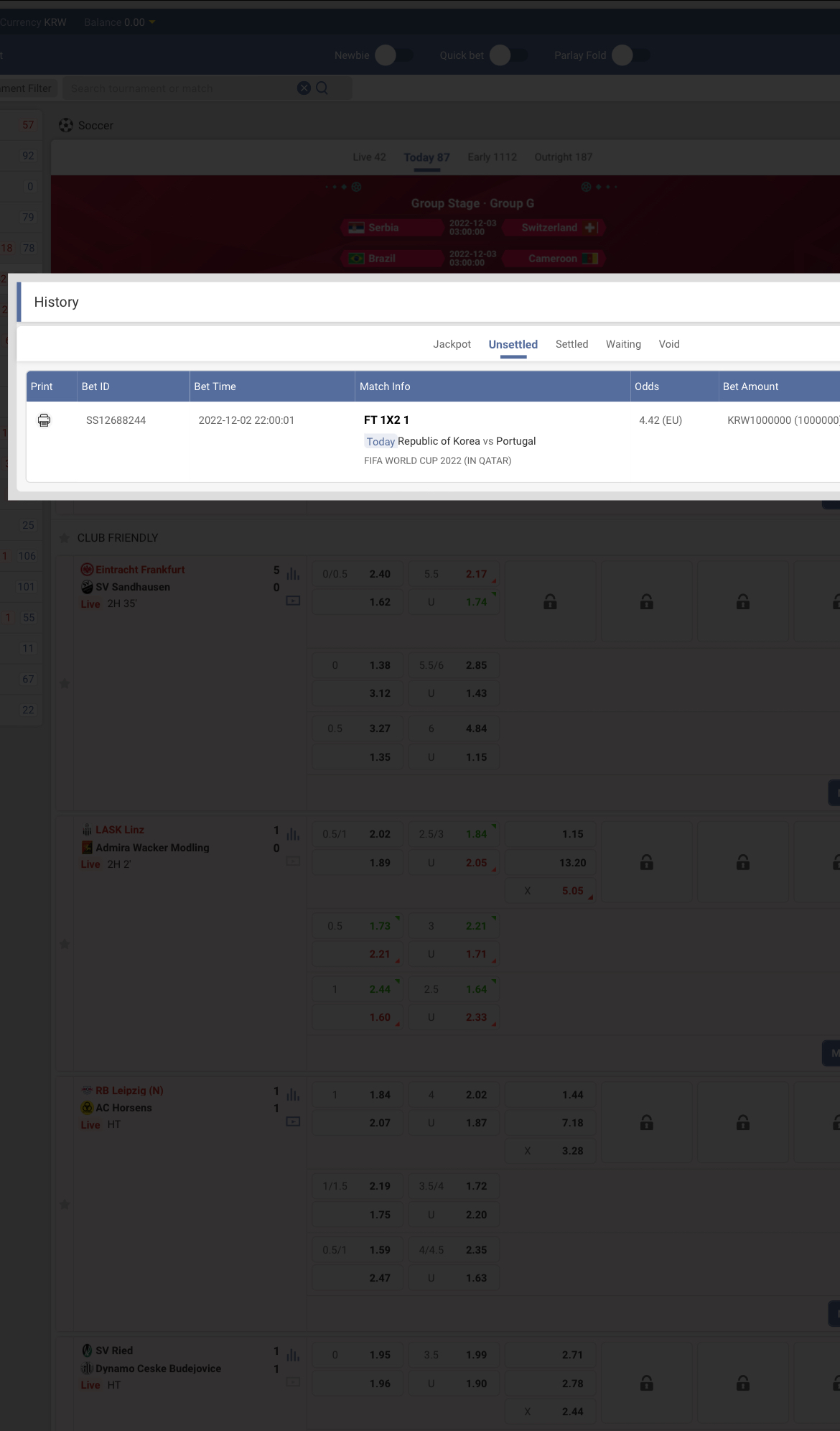Click SV Ried 1X2 odds 2.71

550,1355
